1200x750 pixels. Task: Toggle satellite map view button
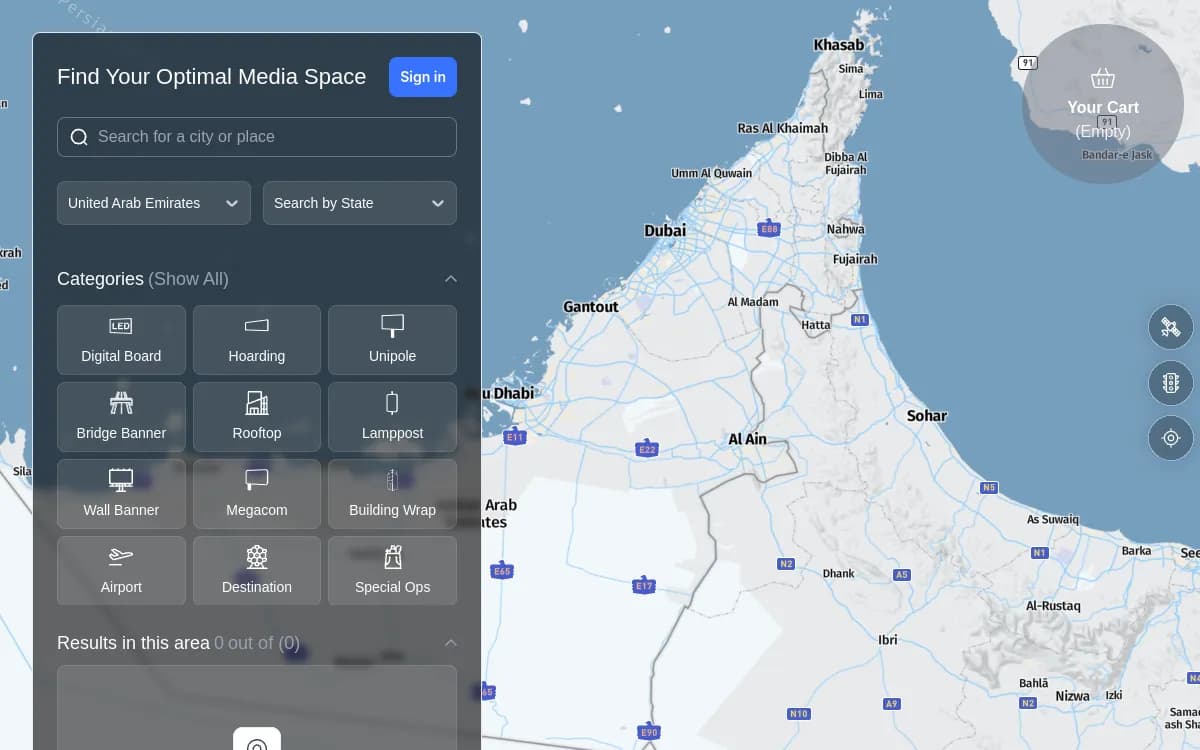point(1171,327)
